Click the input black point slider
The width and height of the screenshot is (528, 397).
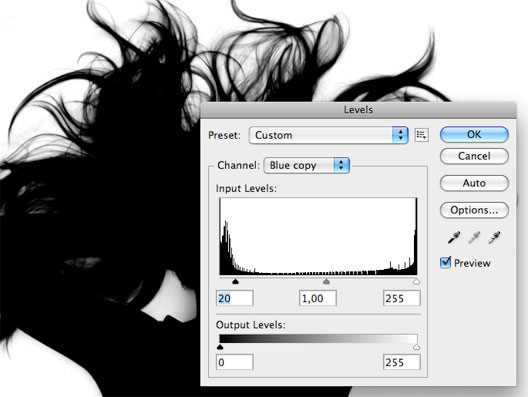click(x=235, y=281)
